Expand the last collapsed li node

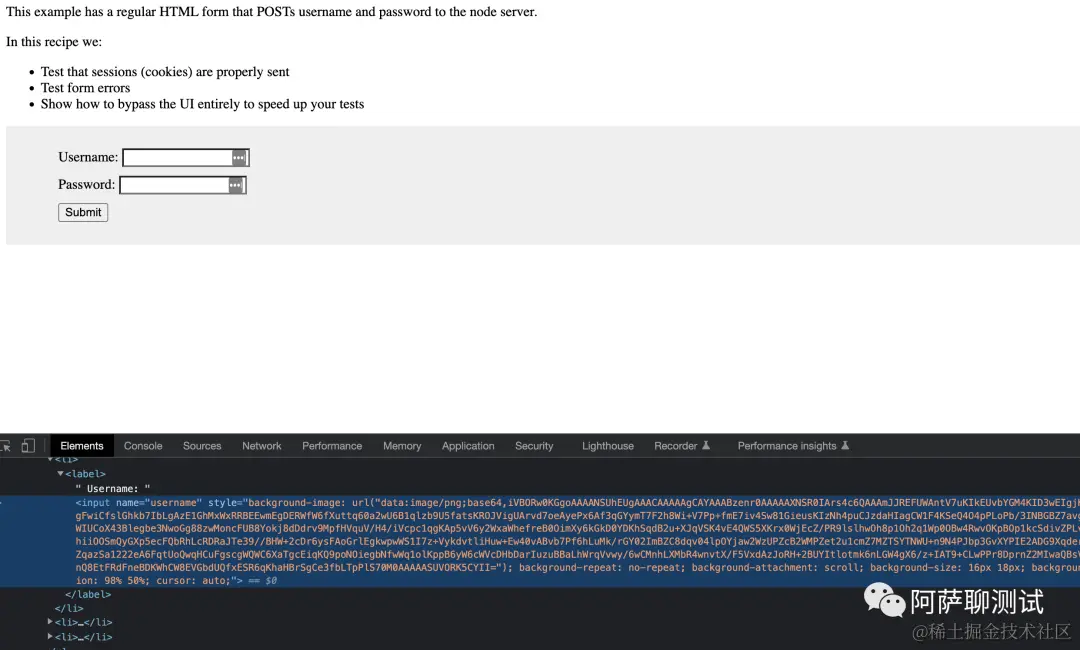click(50, 637)
